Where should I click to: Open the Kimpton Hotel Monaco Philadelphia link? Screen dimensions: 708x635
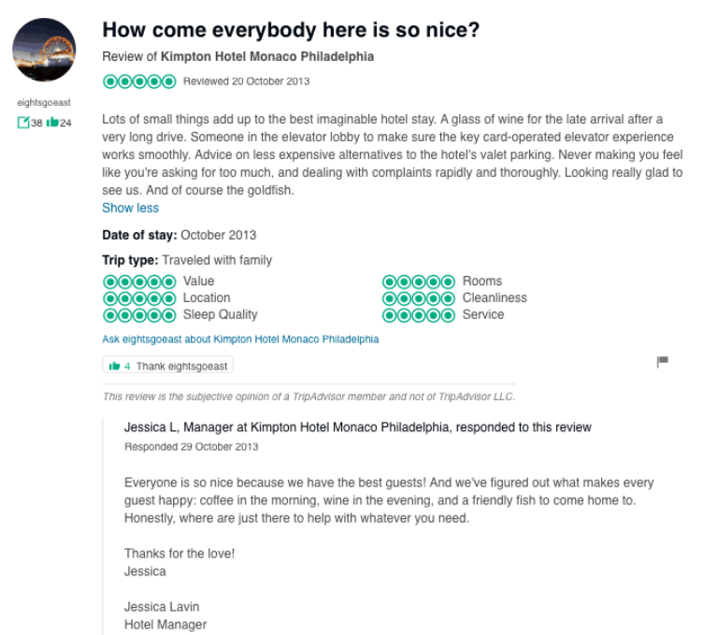pos(267,57)
